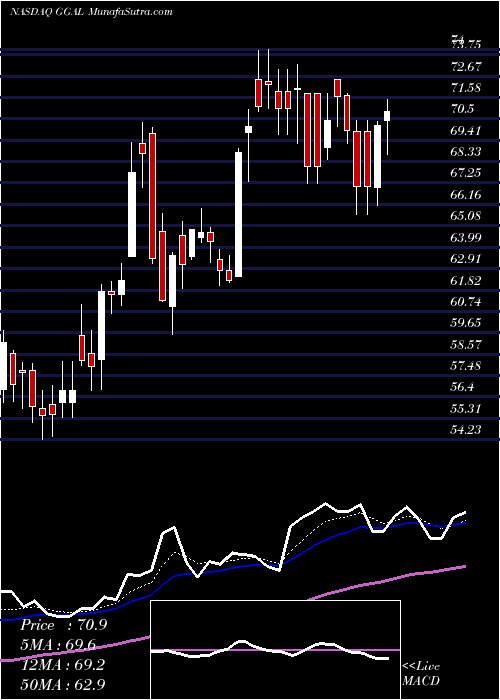Image resolution: width=500 pixels, height=700 pixels.
Task: Click the 60.74 axis value
Action: (467, 302)
